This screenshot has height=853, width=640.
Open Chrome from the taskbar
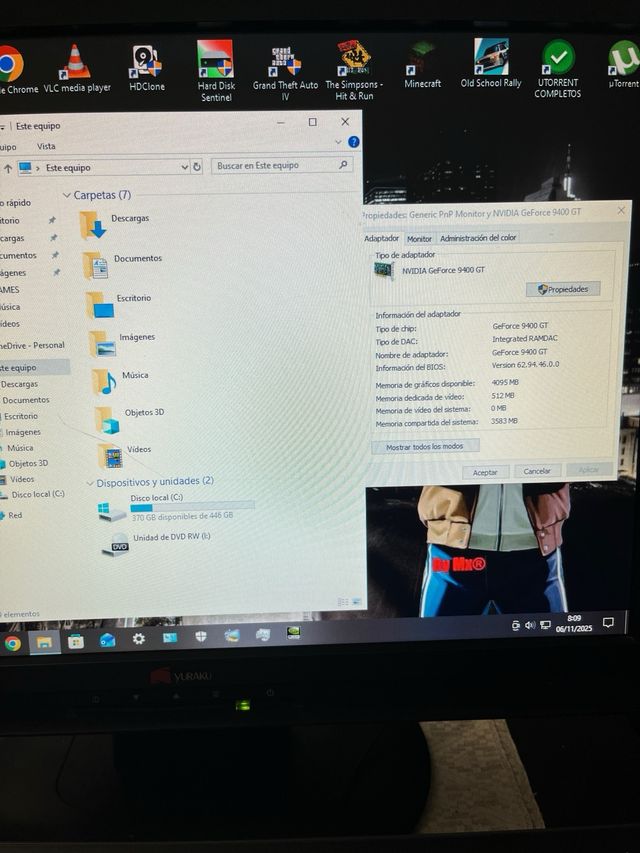(x=13, y=644)
